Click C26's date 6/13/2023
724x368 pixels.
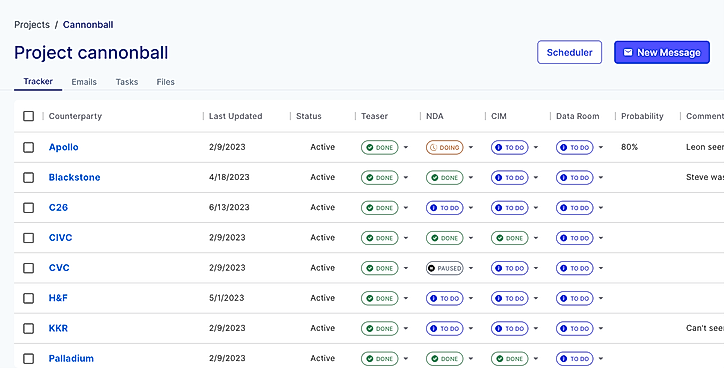[229, 207]
